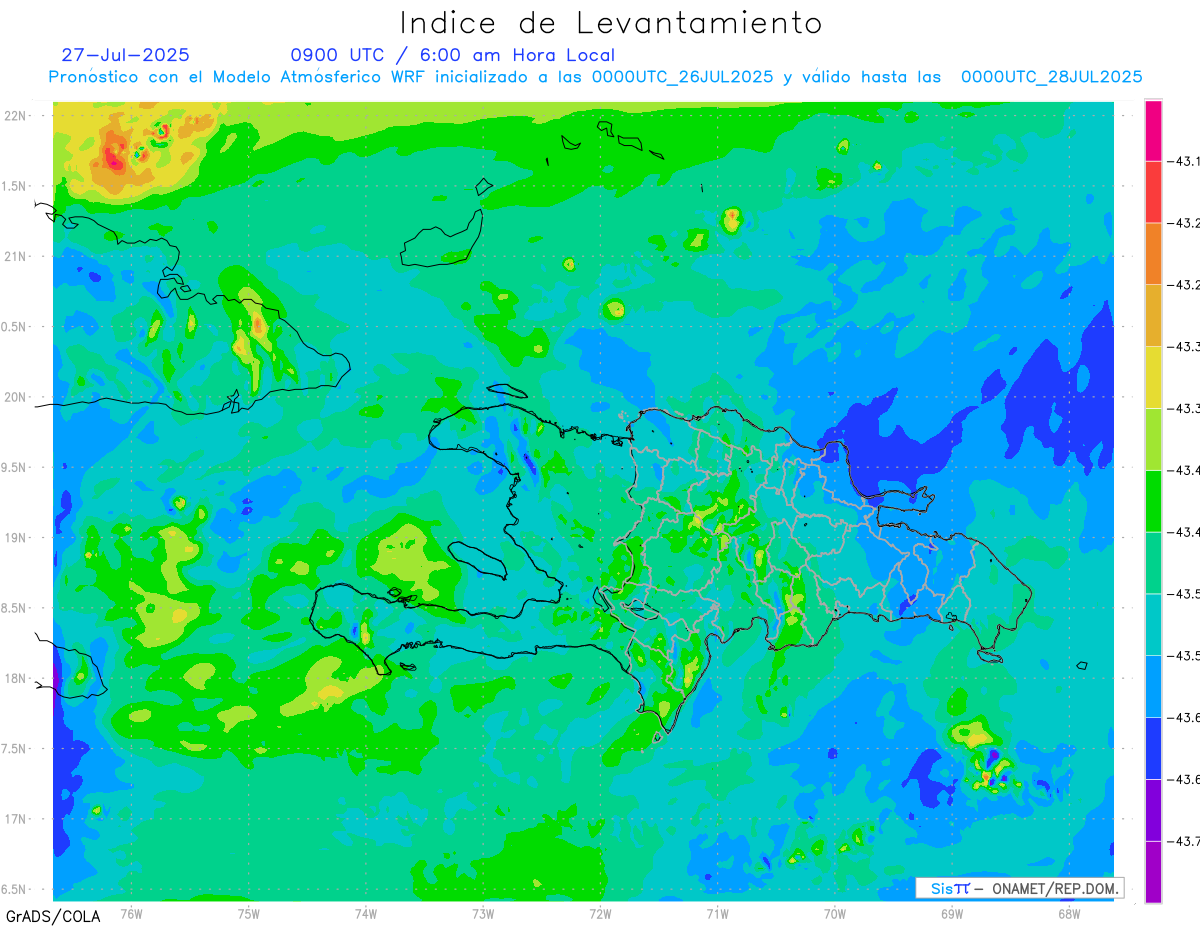Click the 70W longitude label
The width and height of the screenshot is (1200, 927).
(x=835, y=913)
